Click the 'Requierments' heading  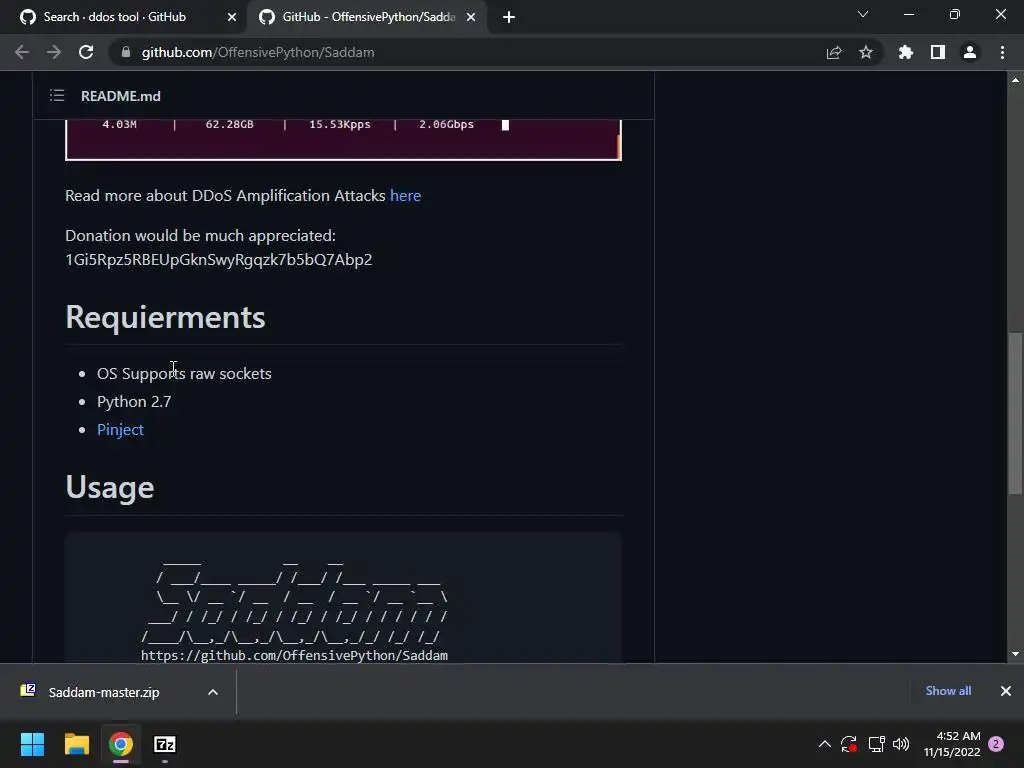coord(165,317)
